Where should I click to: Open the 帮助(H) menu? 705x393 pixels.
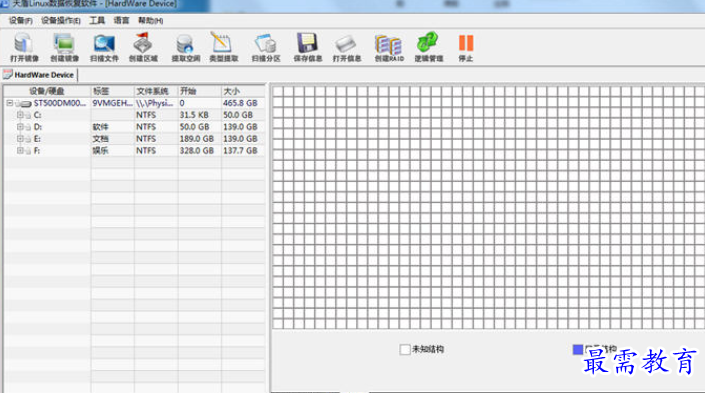pyautogui.click(x=151, y=21)
